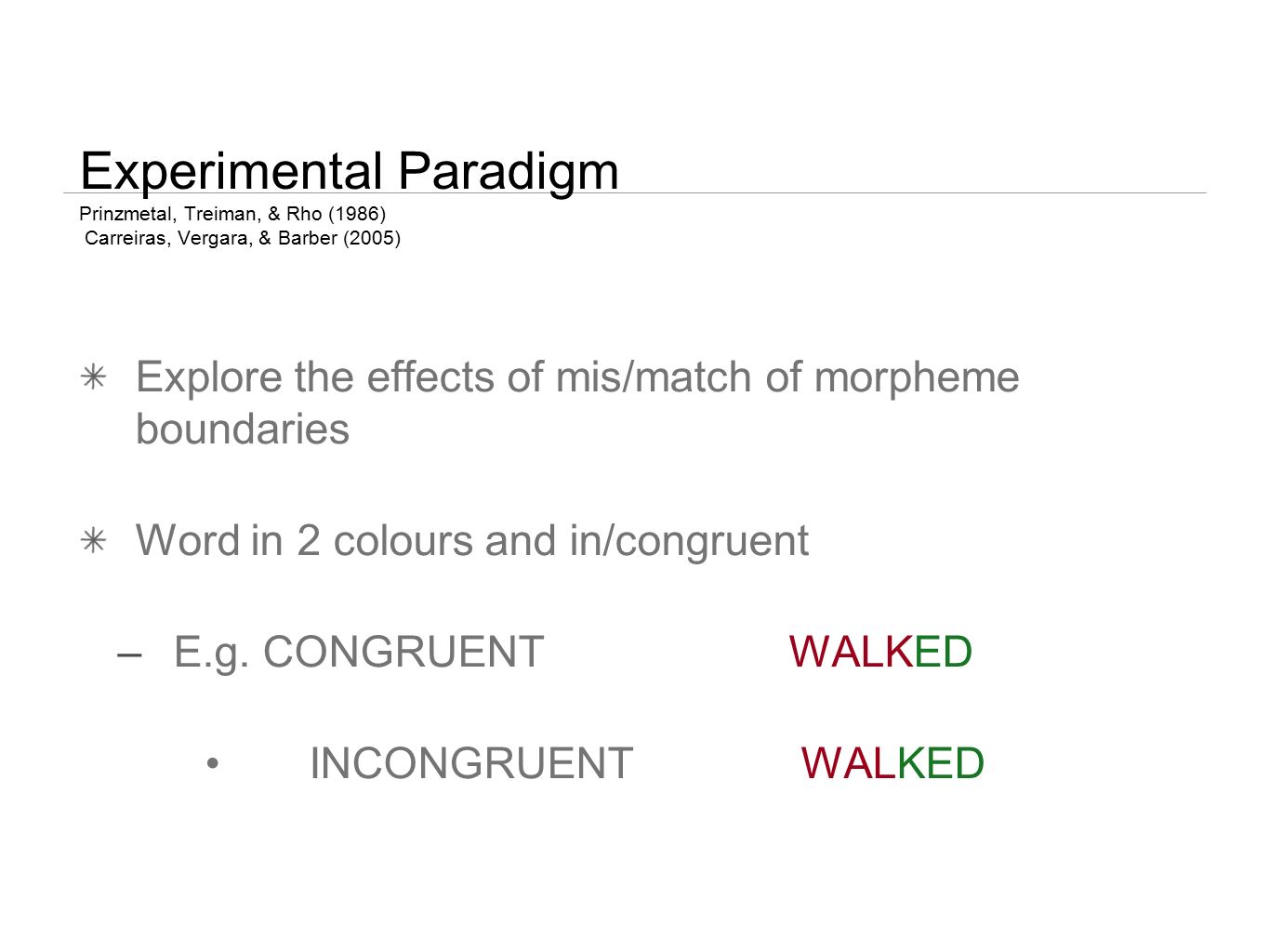
Task: Click the red WALK part of congruent example
Action: pos(852,652)
